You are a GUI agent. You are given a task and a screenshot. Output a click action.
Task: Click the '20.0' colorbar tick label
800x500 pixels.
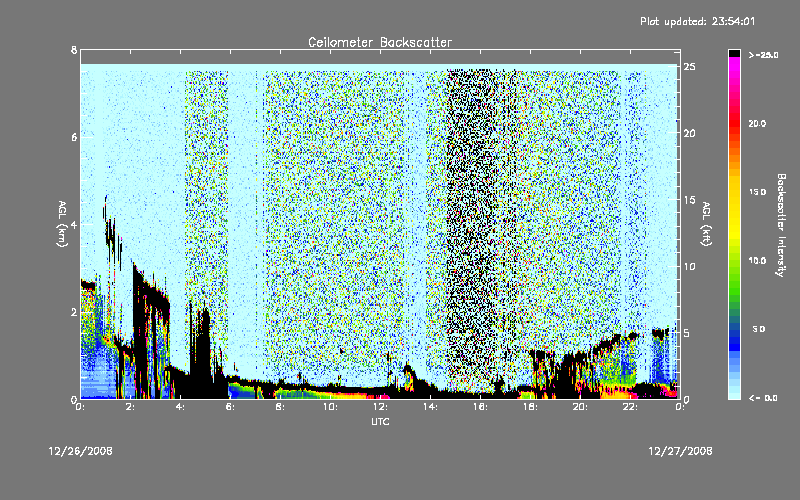(x=757, y=123)
